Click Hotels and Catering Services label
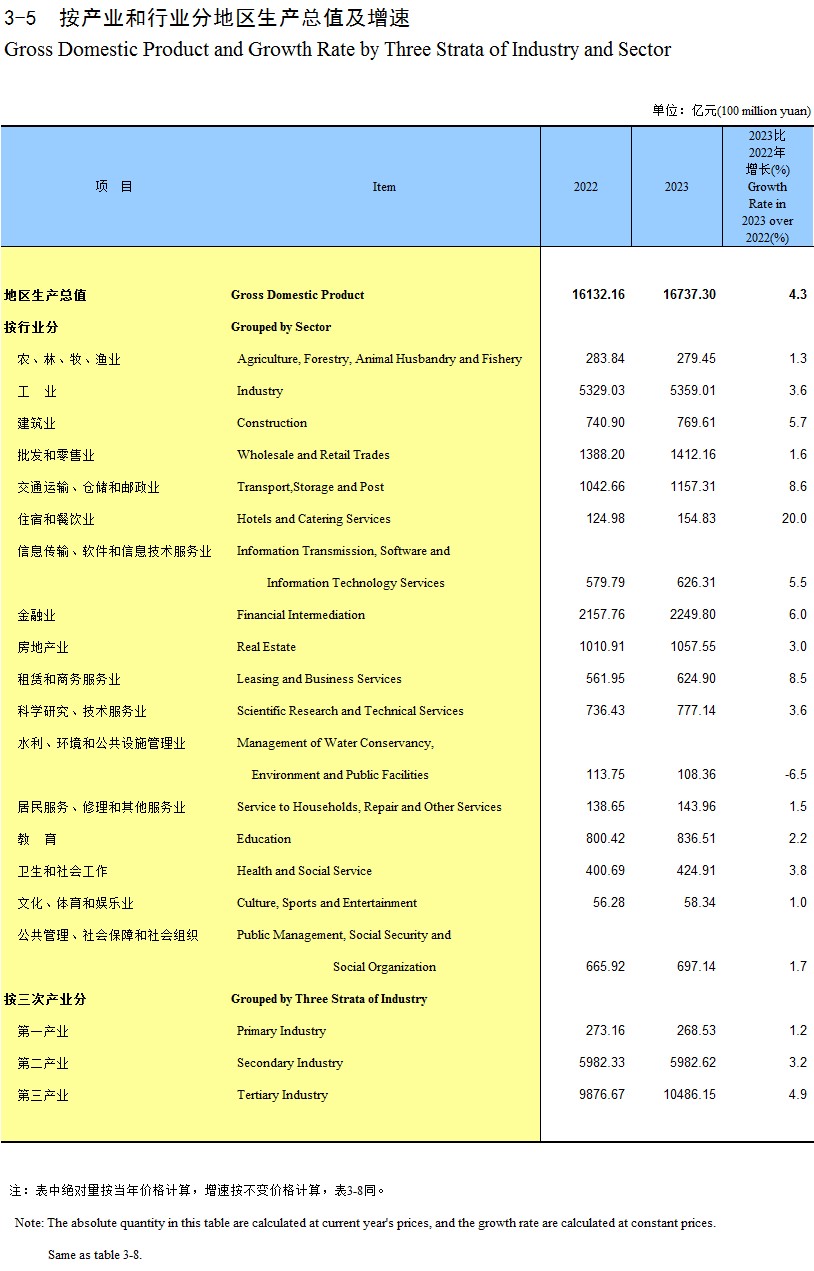The width and height of the screenshot is (814, 1271). click(314, 519)
